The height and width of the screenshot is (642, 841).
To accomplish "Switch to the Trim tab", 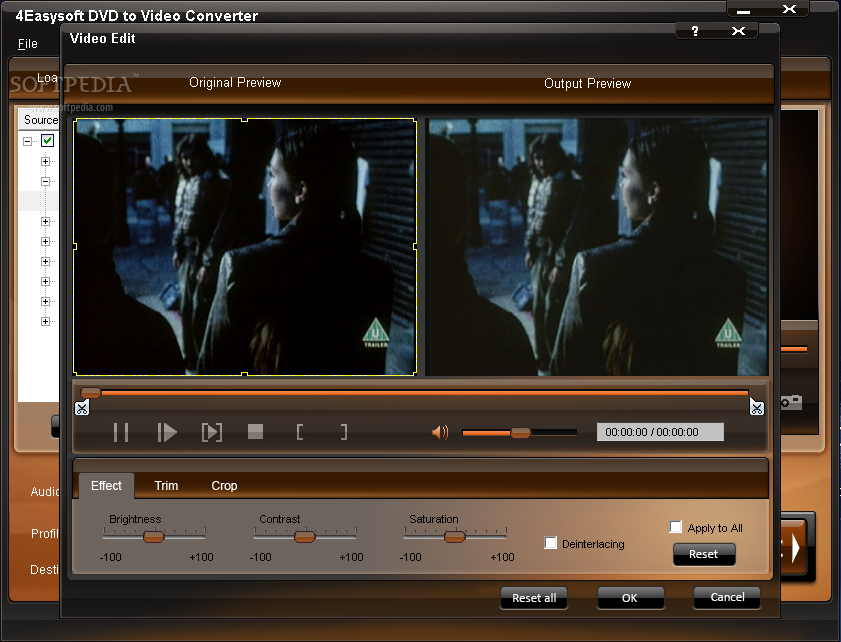I will coord(166,485).
